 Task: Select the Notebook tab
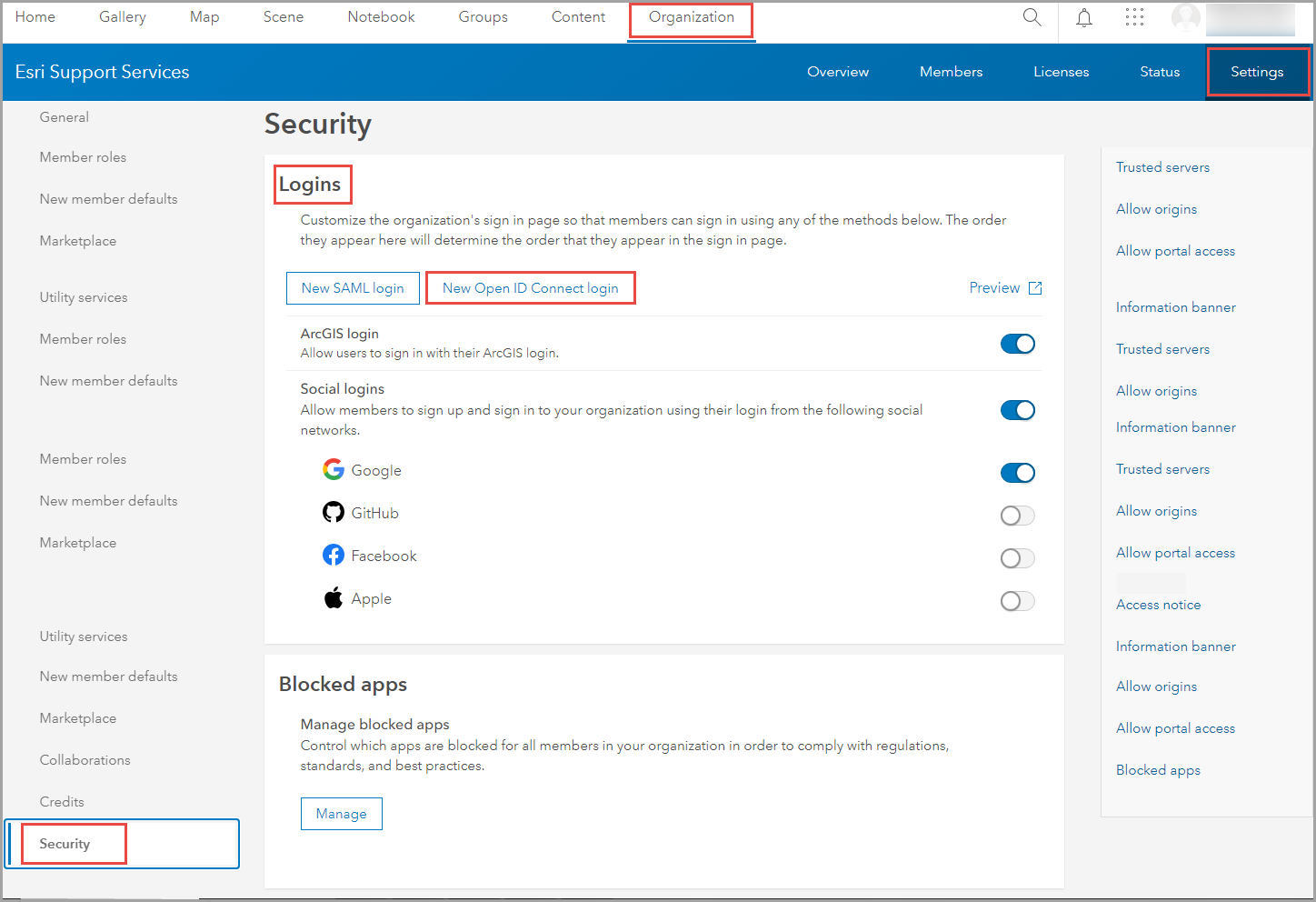coord(381,17)
